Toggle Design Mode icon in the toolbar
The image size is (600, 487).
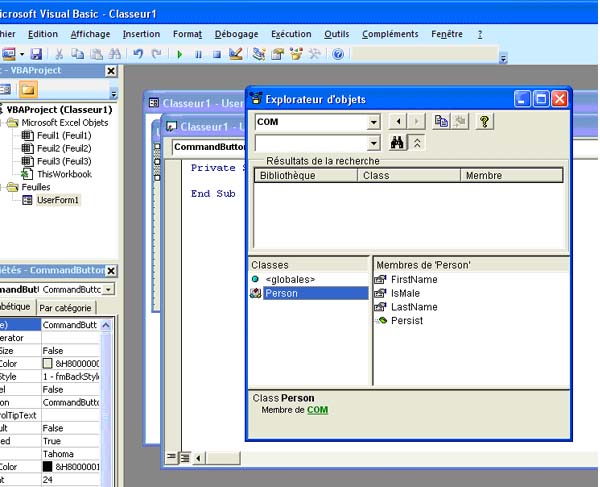click(236, 54)
